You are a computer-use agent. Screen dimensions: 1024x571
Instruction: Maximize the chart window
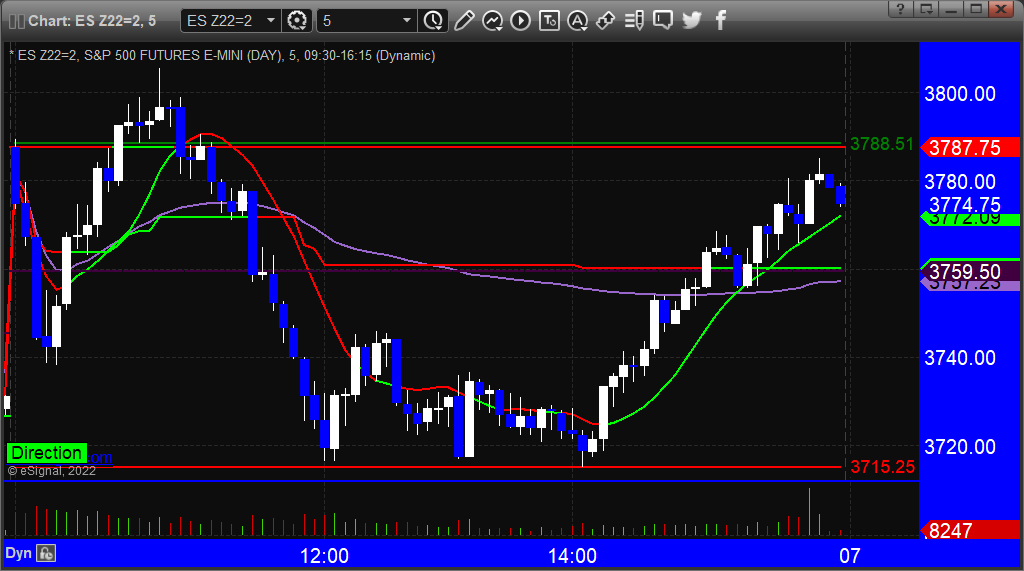point(976,8)
